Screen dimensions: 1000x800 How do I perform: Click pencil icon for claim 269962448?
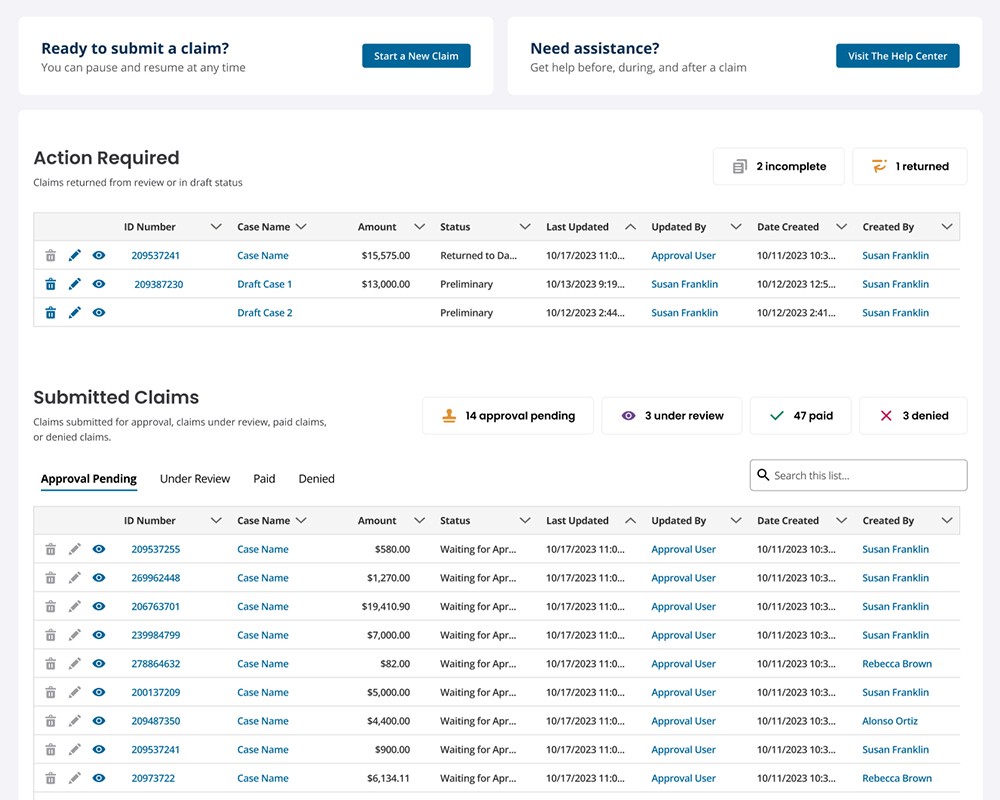[x=75, y=578]
